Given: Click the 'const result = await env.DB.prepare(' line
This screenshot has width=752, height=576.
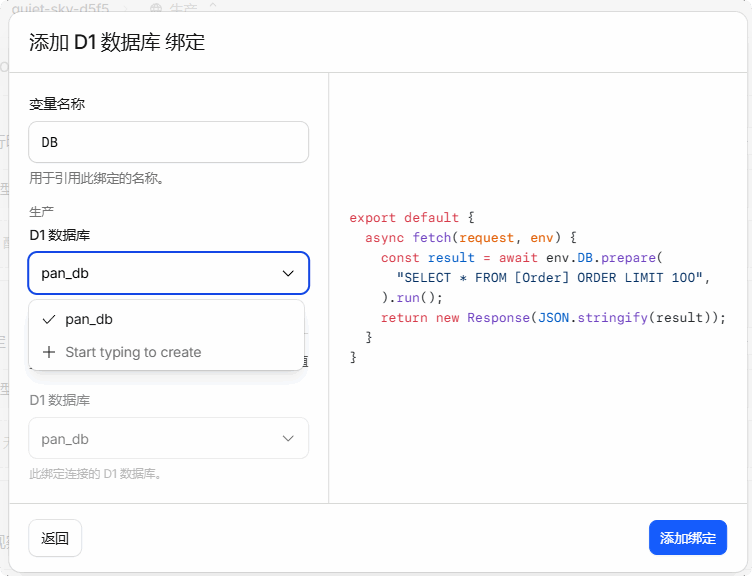Looking at the screenshot, I should point(521,258).
